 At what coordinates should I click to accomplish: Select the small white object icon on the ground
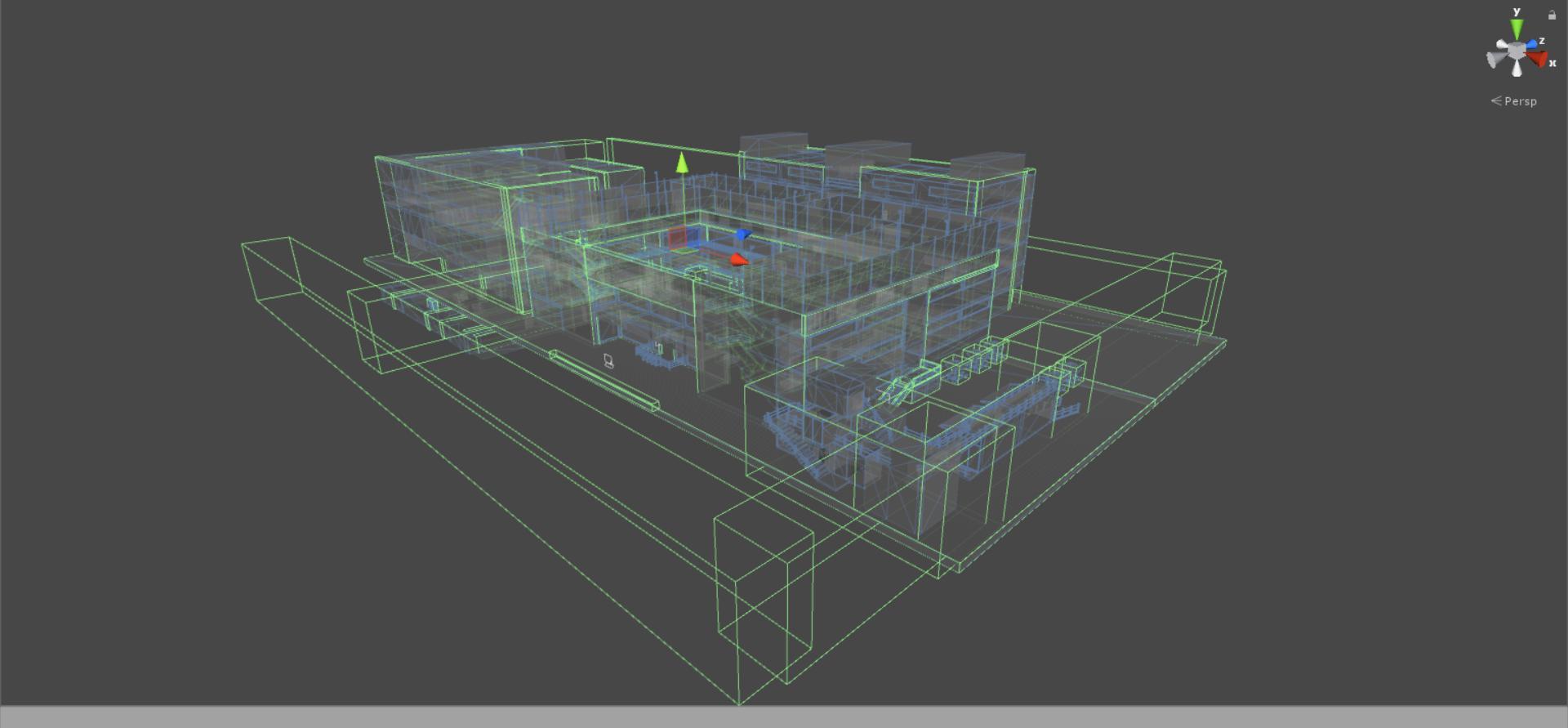point(608,360)
